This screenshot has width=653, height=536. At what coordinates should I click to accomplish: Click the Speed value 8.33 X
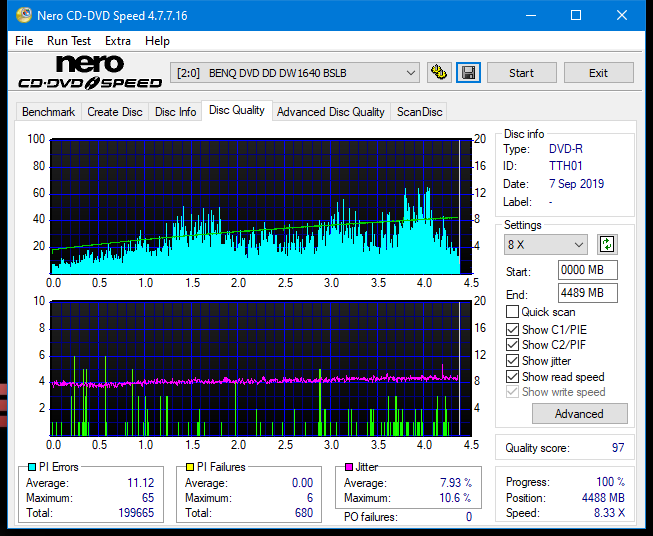click(x=610, y=513)
